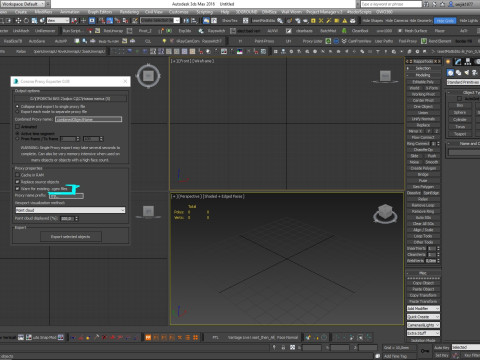The height and width of the screenshot is (360, 480).
Task: Click the Rectangular Selection Region icon in the main toolbar
Action: tap(2, 21)
